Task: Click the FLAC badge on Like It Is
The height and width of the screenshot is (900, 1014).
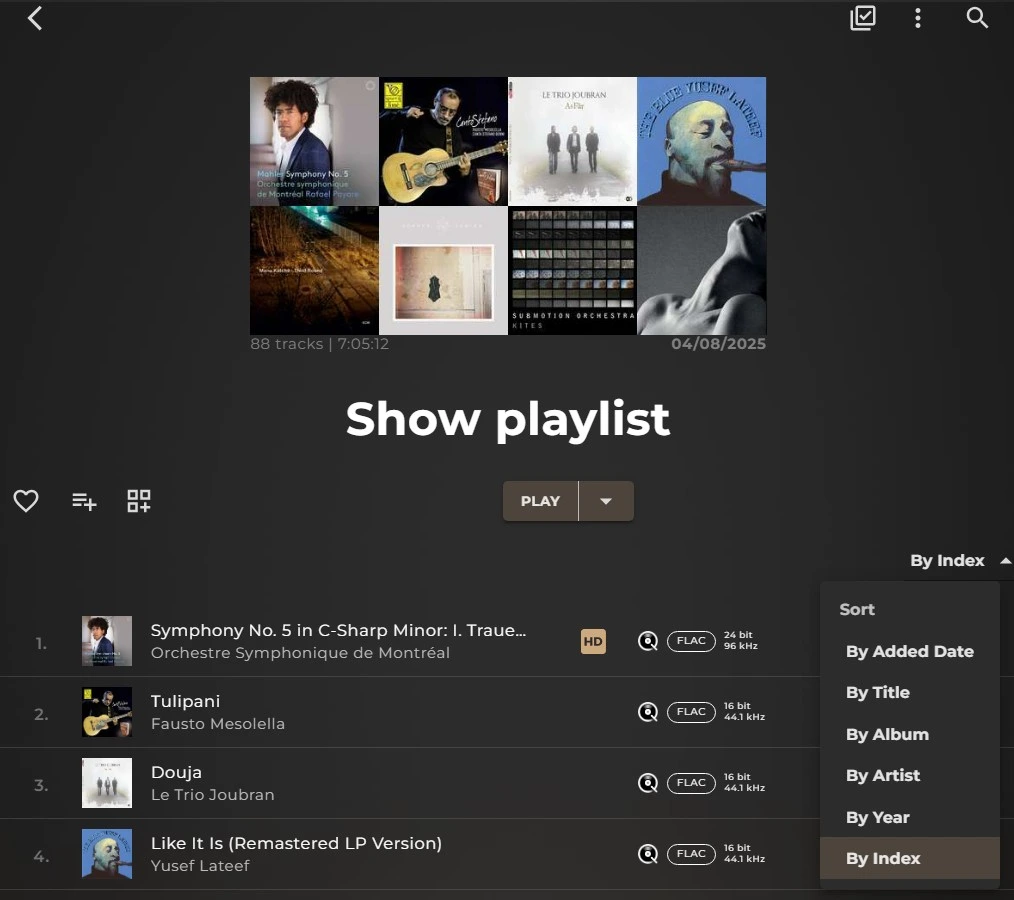Action: coord(691,854)
